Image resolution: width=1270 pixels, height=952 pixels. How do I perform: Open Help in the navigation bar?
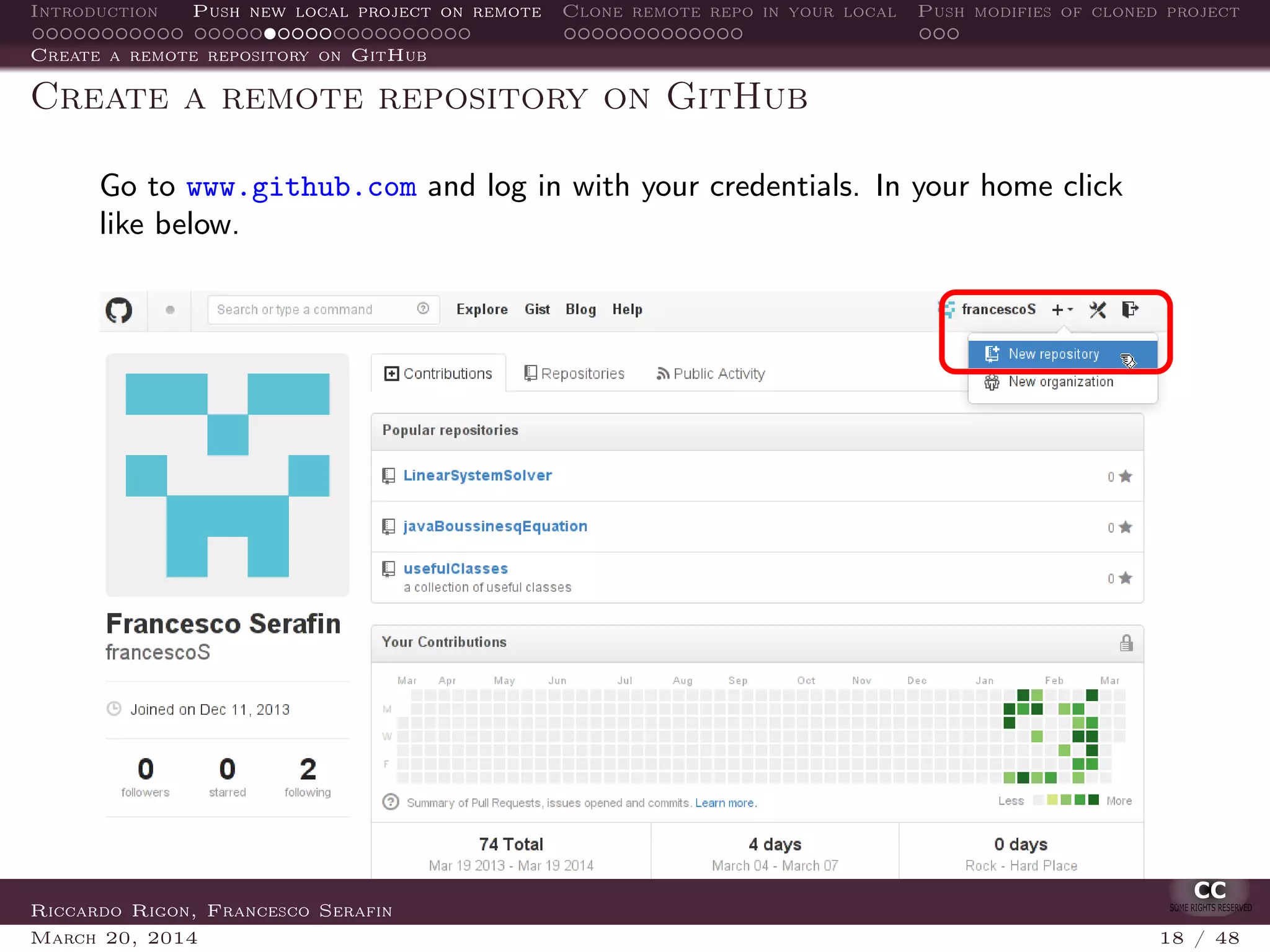coord(627,309)
